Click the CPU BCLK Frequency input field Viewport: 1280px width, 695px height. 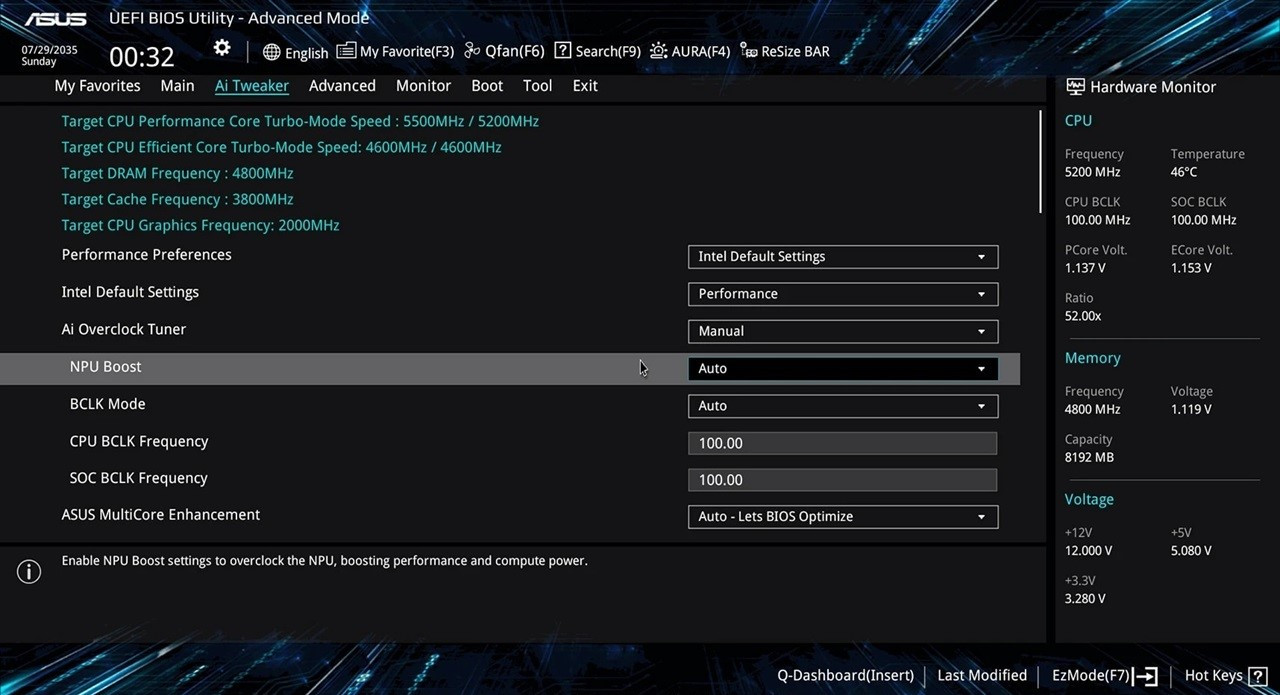[x=843, y=443]
